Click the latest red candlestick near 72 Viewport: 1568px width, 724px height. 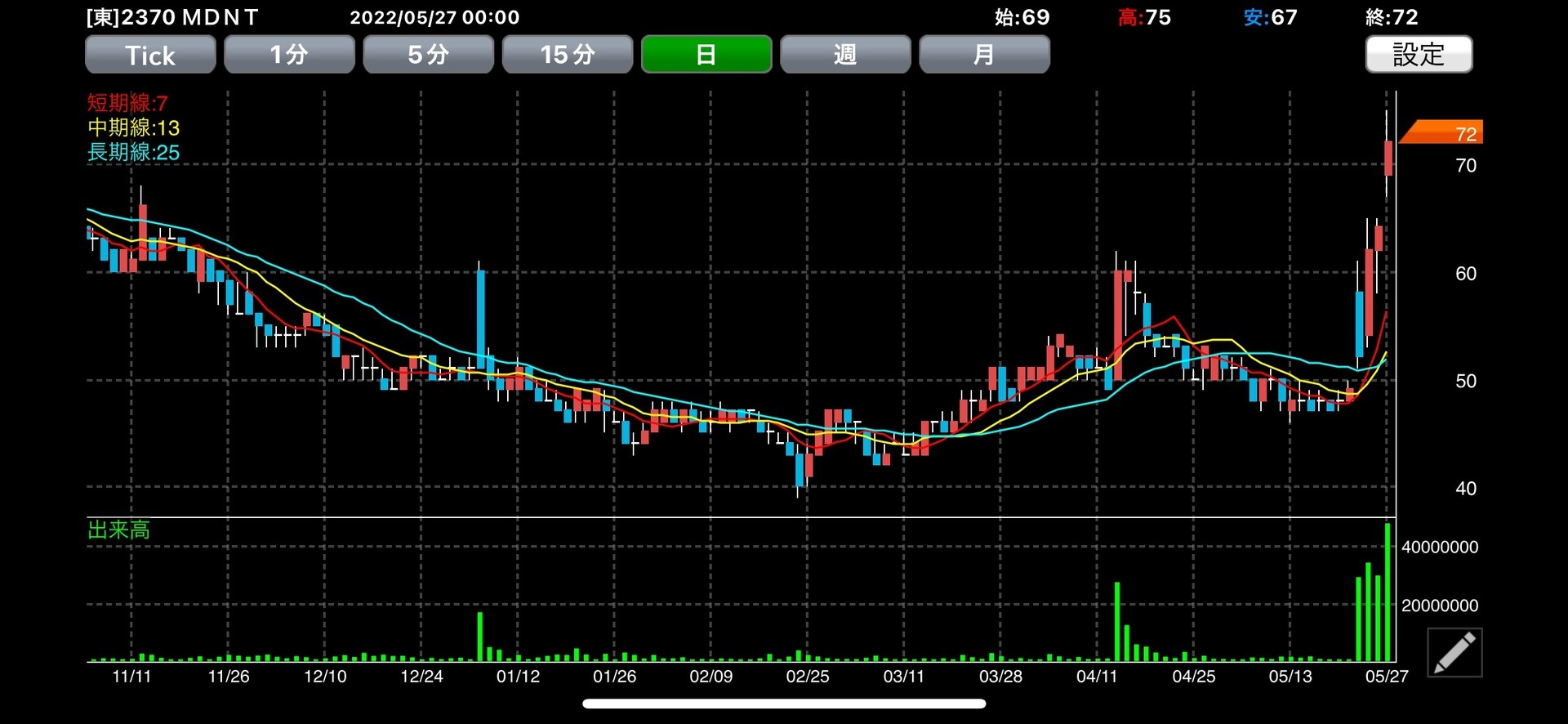click(1388, 158)
